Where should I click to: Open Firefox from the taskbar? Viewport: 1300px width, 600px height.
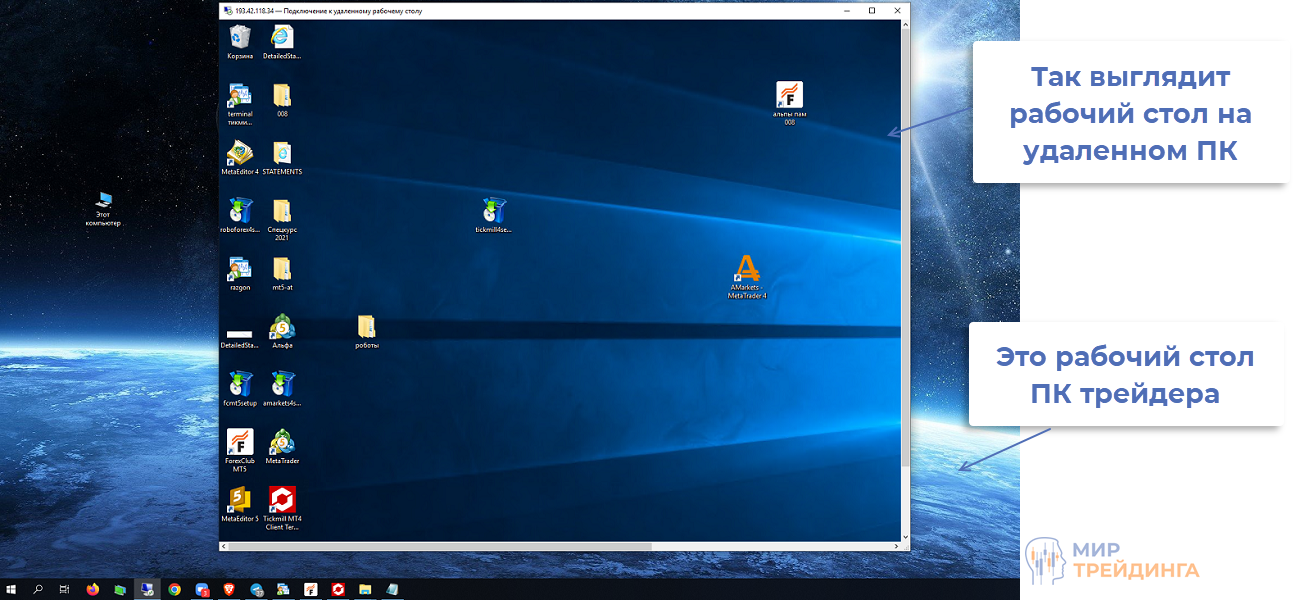tap(93, 589)
